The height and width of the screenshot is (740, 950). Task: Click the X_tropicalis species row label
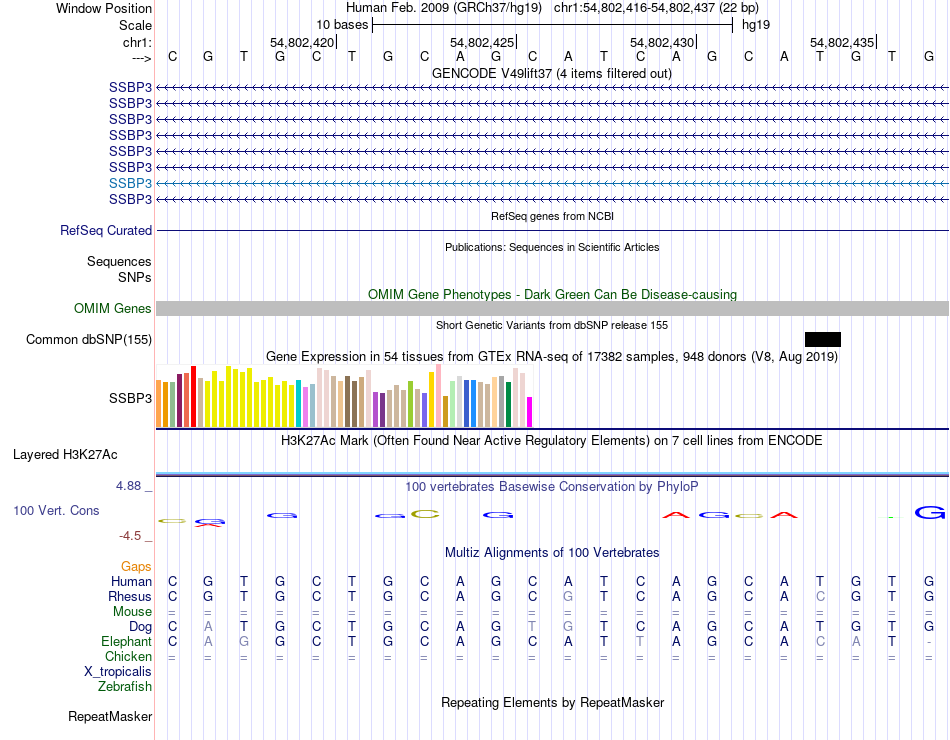pos(118,672)
